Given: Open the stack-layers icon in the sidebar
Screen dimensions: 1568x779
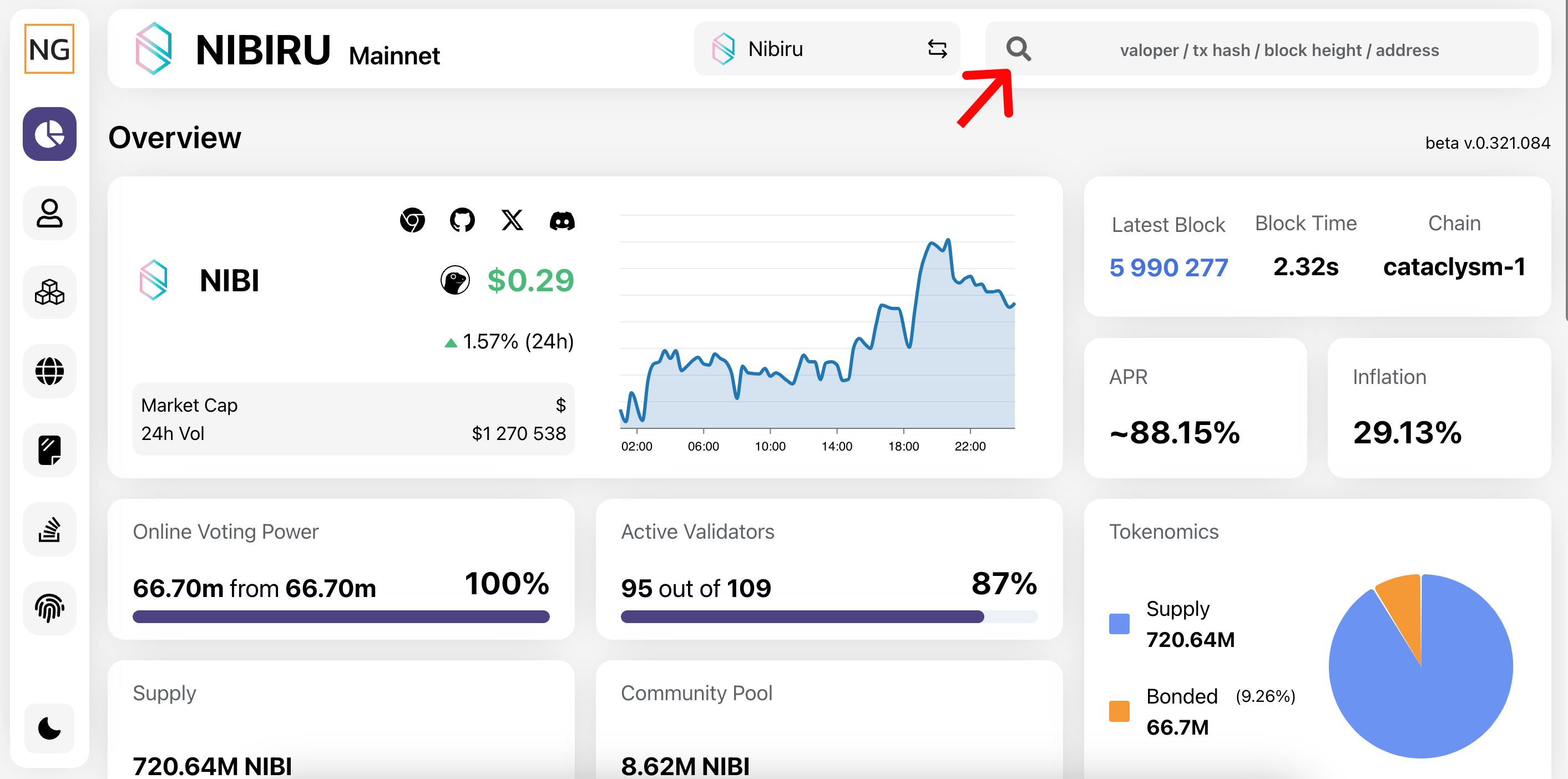Looking at the screenshot, I should click(49, 529).
